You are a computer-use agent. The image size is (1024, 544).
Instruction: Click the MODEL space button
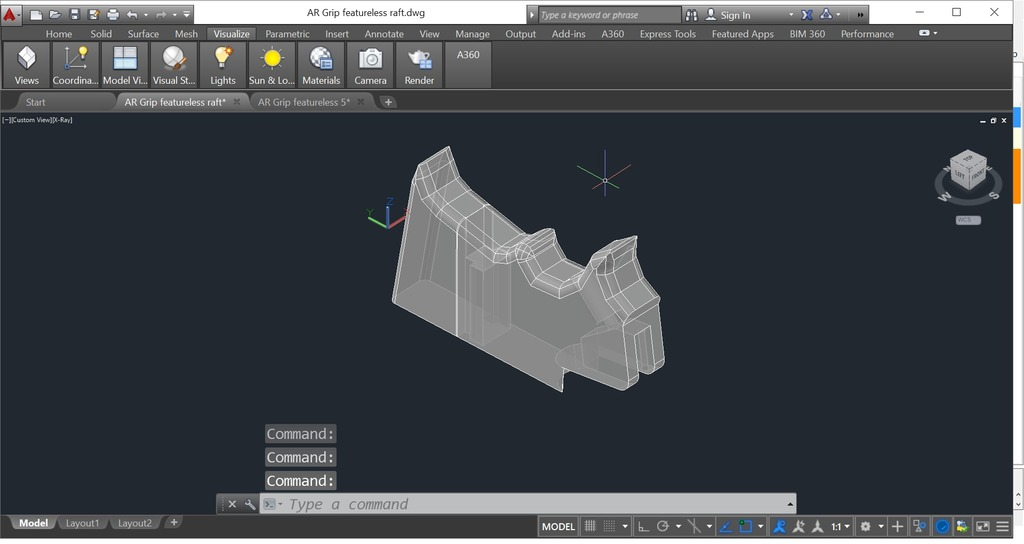(558, 526)
